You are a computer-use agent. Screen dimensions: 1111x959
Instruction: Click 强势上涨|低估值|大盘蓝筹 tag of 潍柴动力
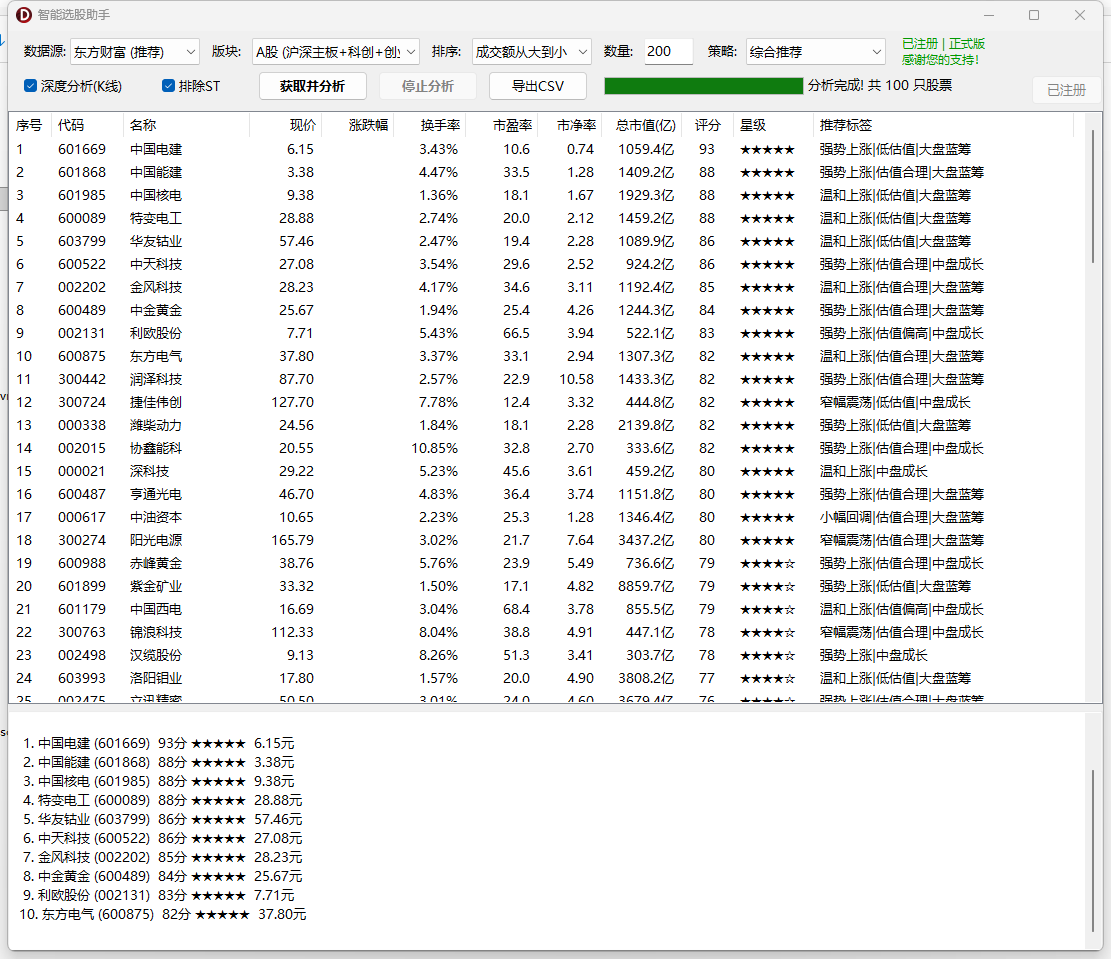point(895,425)
